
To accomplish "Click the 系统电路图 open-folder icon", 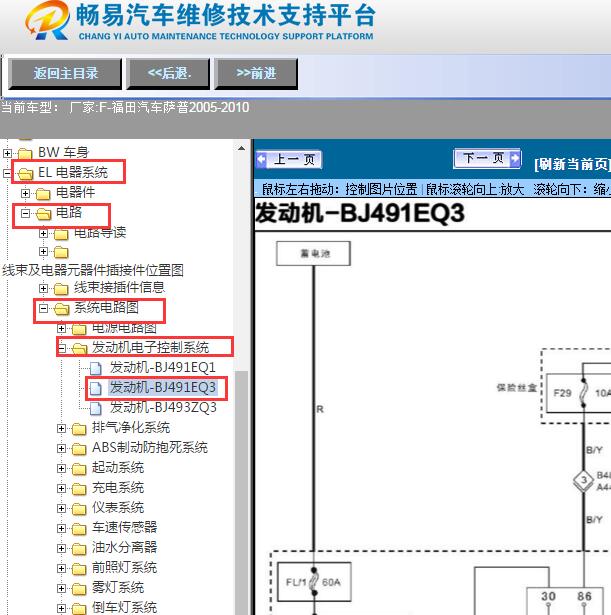I will [x=61, y=309].
